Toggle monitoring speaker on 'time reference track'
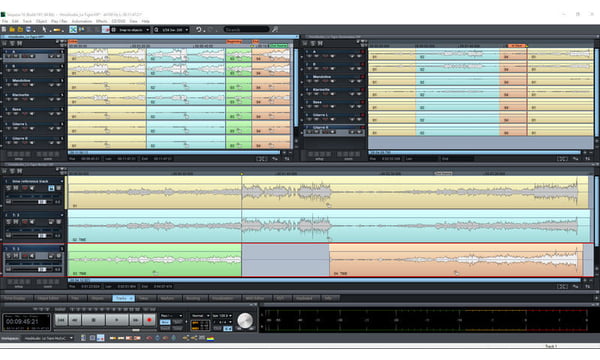Viewport: 600px width, 360px height. click(33, 188)
